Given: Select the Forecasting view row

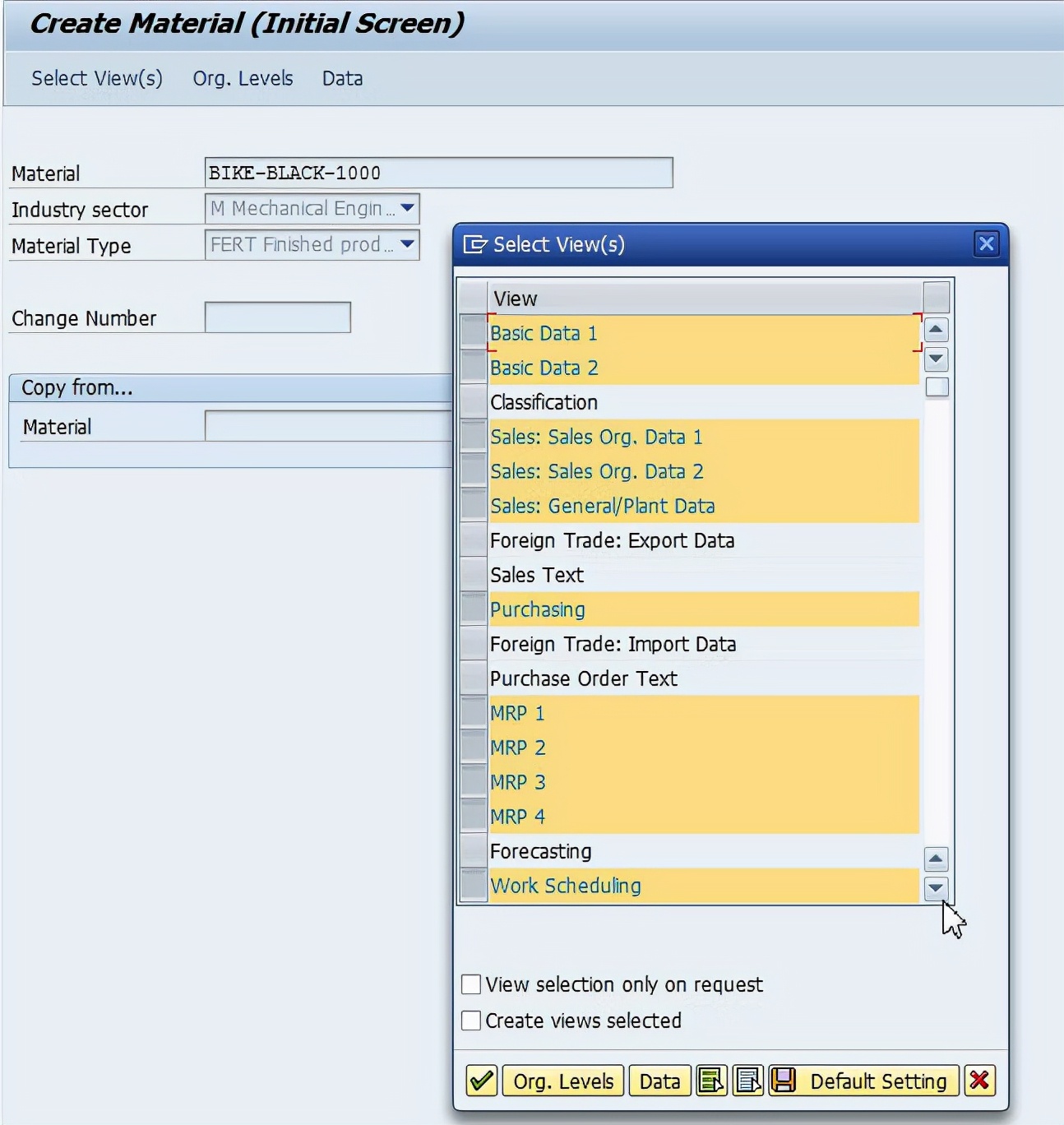Looking at the screenshot, I should [474, 851].
